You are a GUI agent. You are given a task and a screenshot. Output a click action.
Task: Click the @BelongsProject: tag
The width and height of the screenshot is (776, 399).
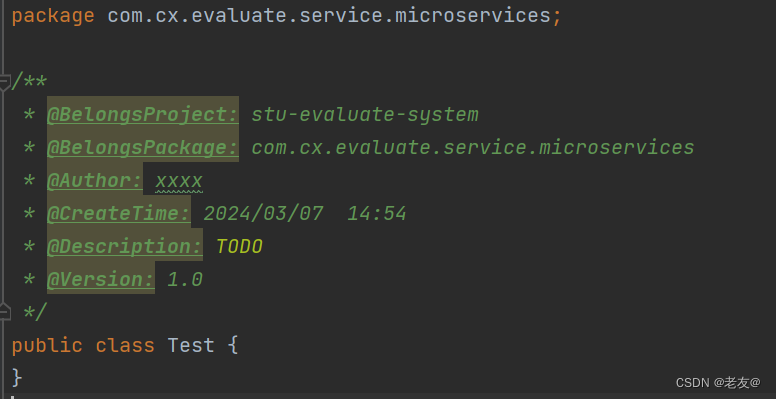click(143, 114)
